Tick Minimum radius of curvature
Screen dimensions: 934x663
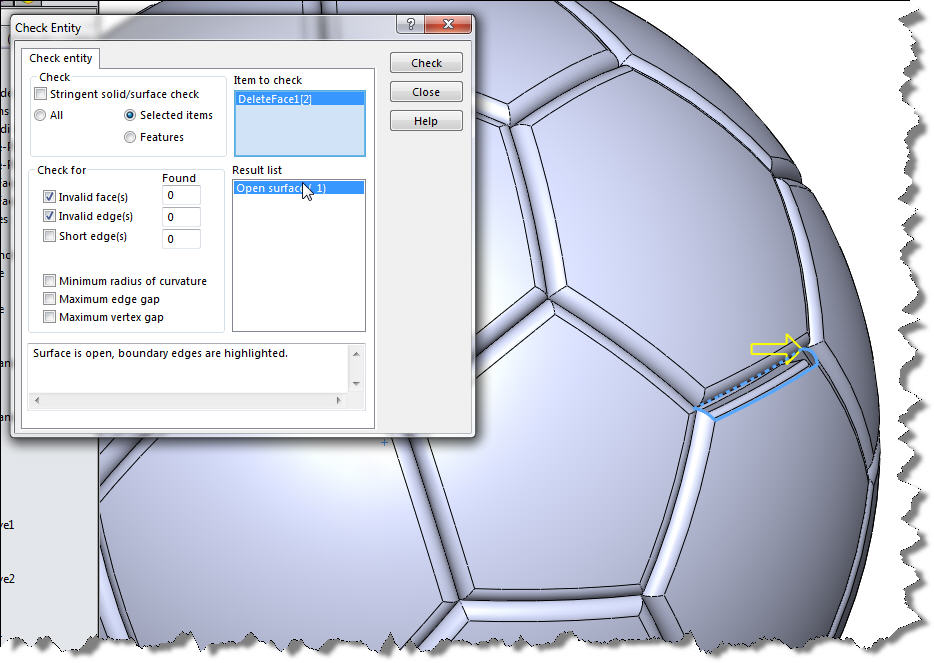tap(50, 281)
